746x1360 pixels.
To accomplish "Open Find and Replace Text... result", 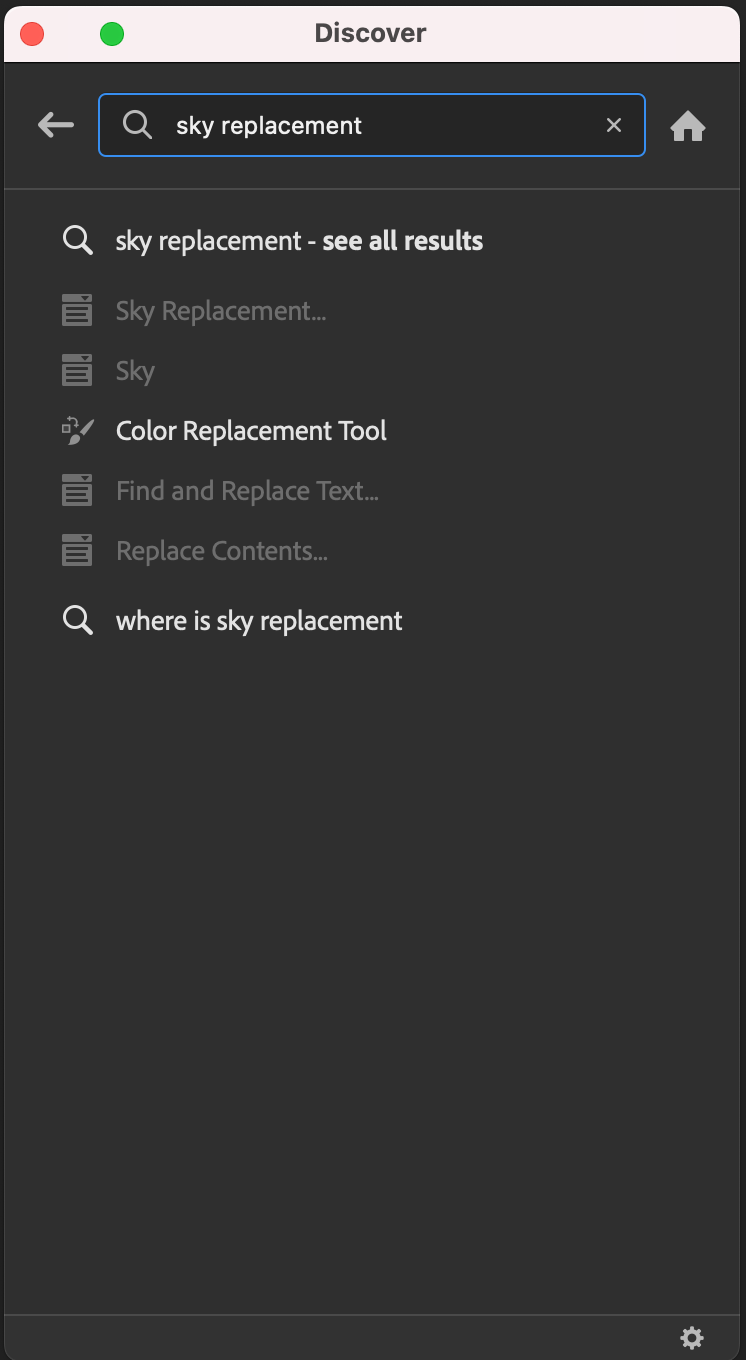I will [x=247, y=491].
